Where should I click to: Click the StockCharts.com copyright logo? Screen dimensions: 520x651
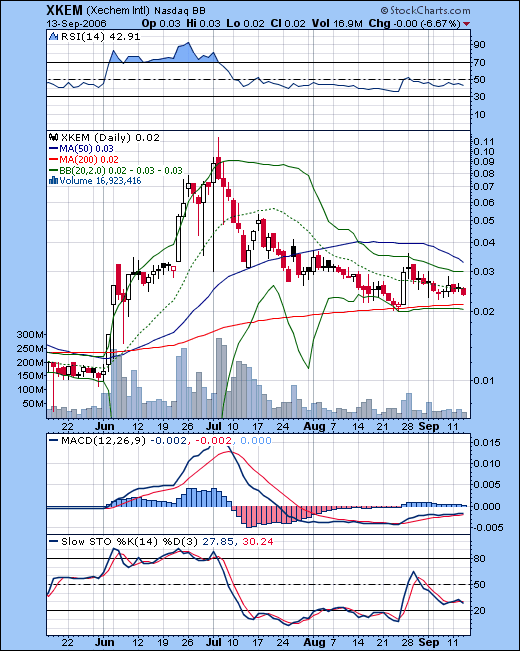[x=425, y=10]
